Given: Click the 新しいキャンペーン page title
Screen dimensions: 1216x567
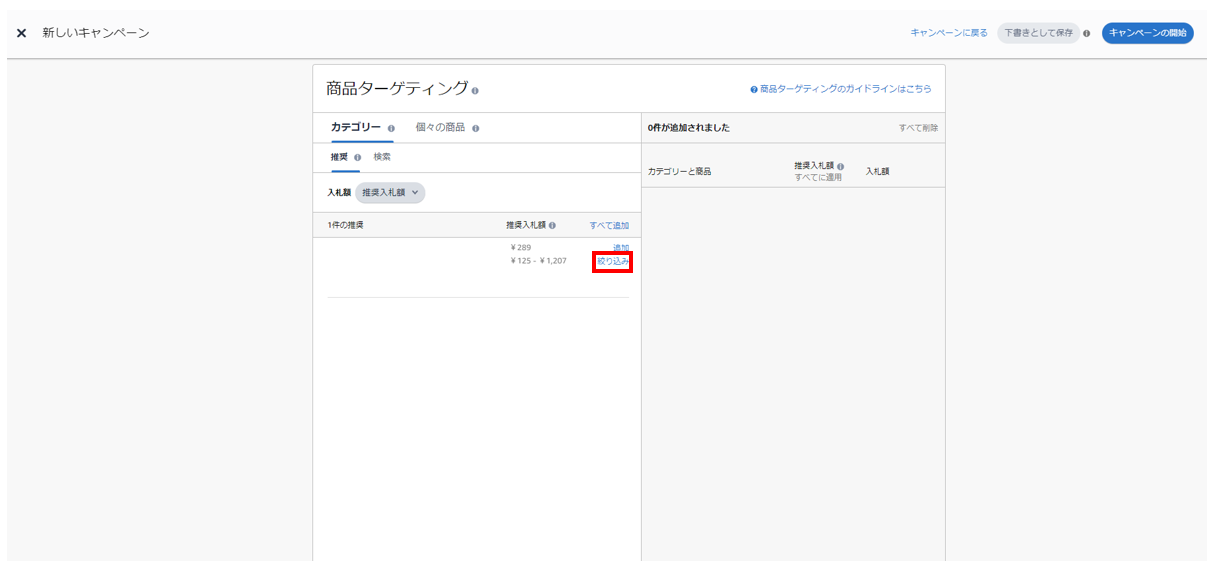Looking at the screenshot, I should [x=96, y=33].
